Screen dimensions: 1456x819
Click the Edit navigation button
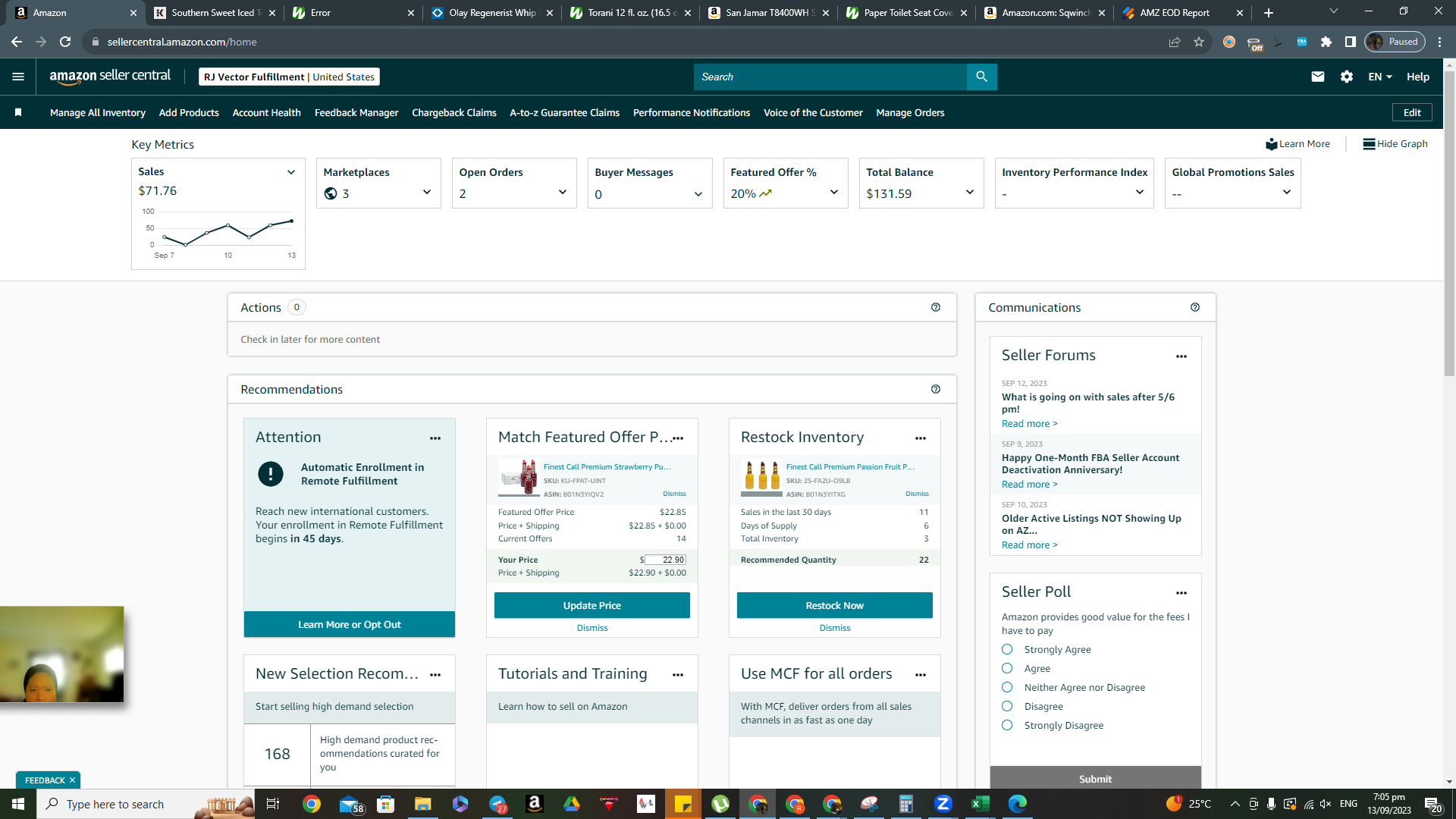(x=1412, y=112)
